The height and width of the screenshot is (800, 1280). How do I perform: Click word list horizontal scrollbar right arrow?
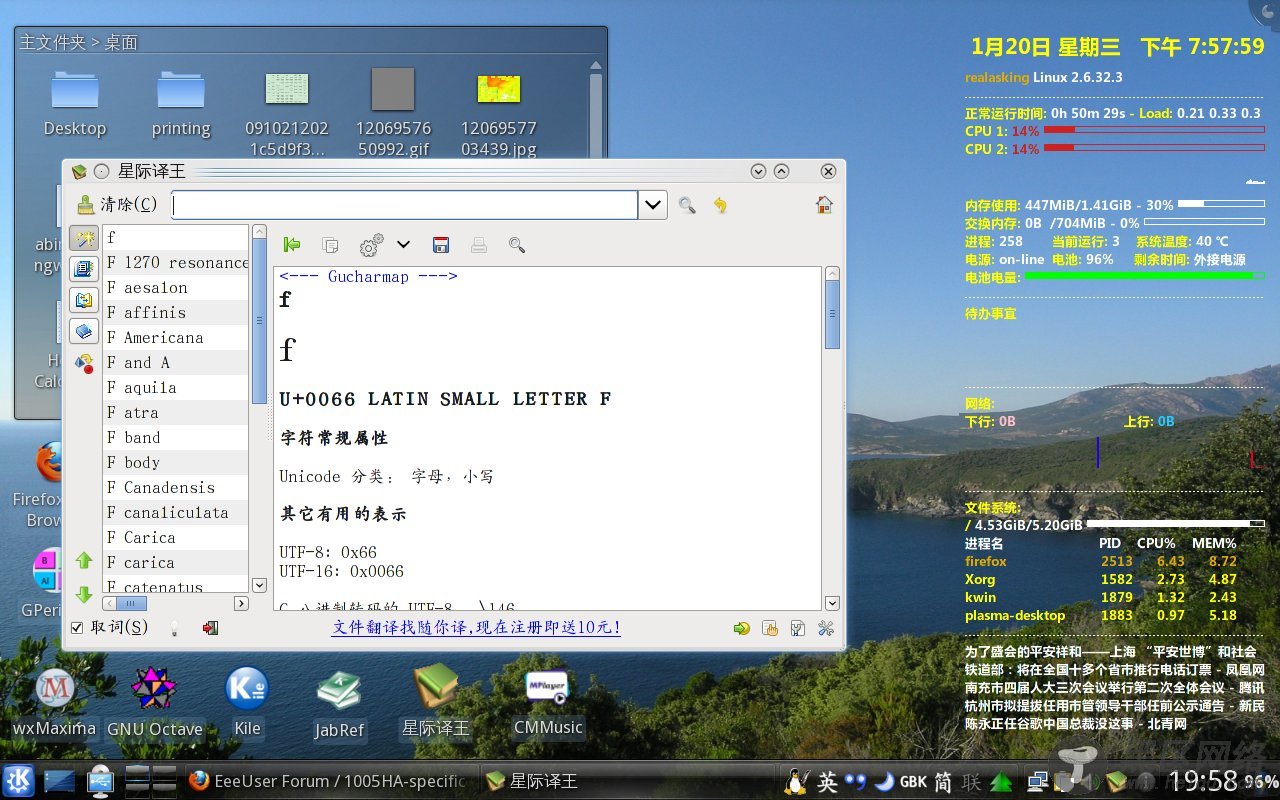coord(241,603)
